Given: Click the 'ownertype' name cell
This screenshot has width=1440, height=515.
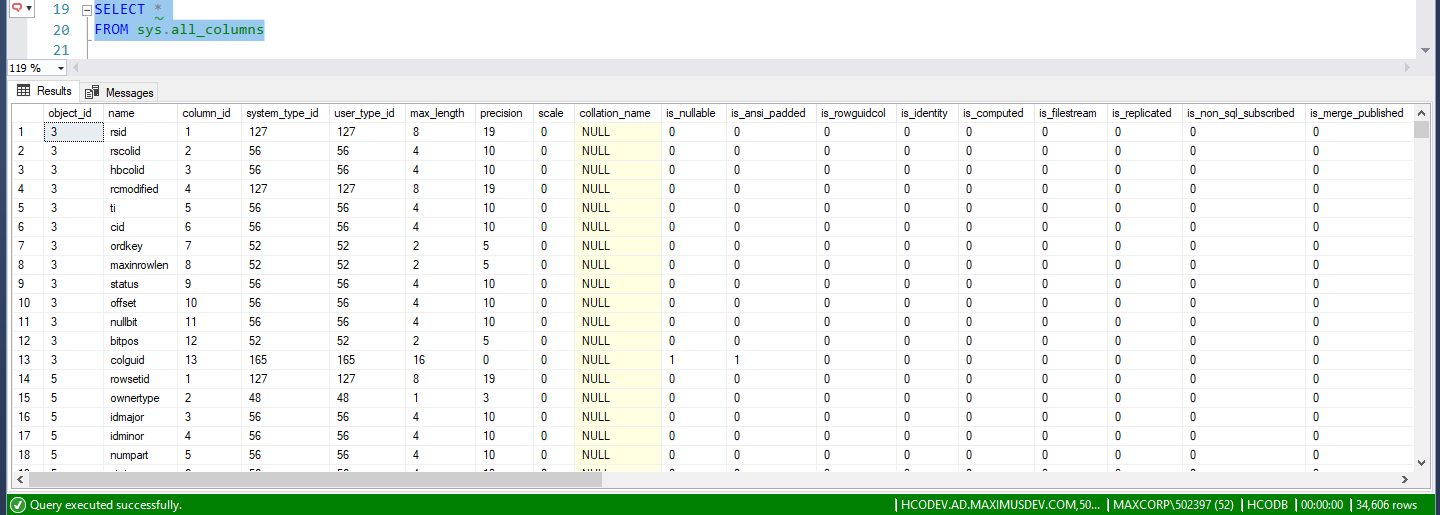Looking at the screenshot, I should click(x=140, y=398).
